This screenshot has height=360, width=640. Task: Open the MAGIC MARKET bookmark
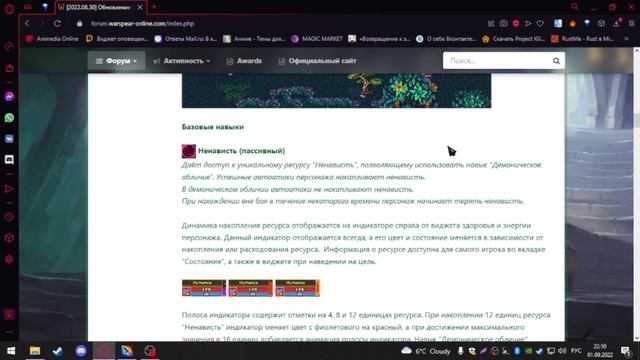coord(317,39)
